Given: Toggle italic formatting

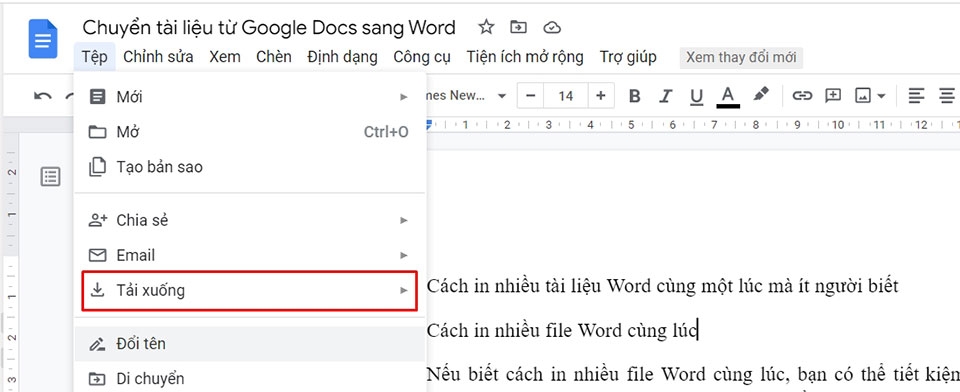Looking at the screenshot, I should [666, 96].
